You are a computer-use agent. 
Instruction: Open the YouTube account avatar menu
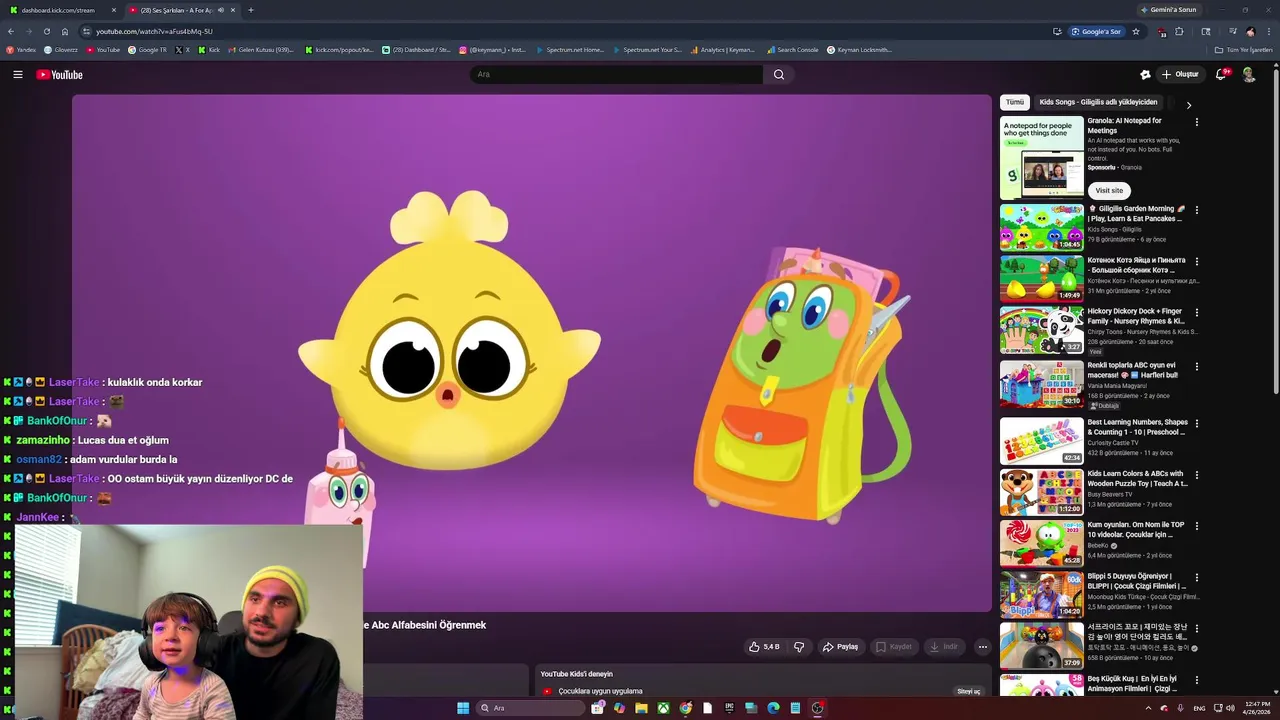[1249, 74]
